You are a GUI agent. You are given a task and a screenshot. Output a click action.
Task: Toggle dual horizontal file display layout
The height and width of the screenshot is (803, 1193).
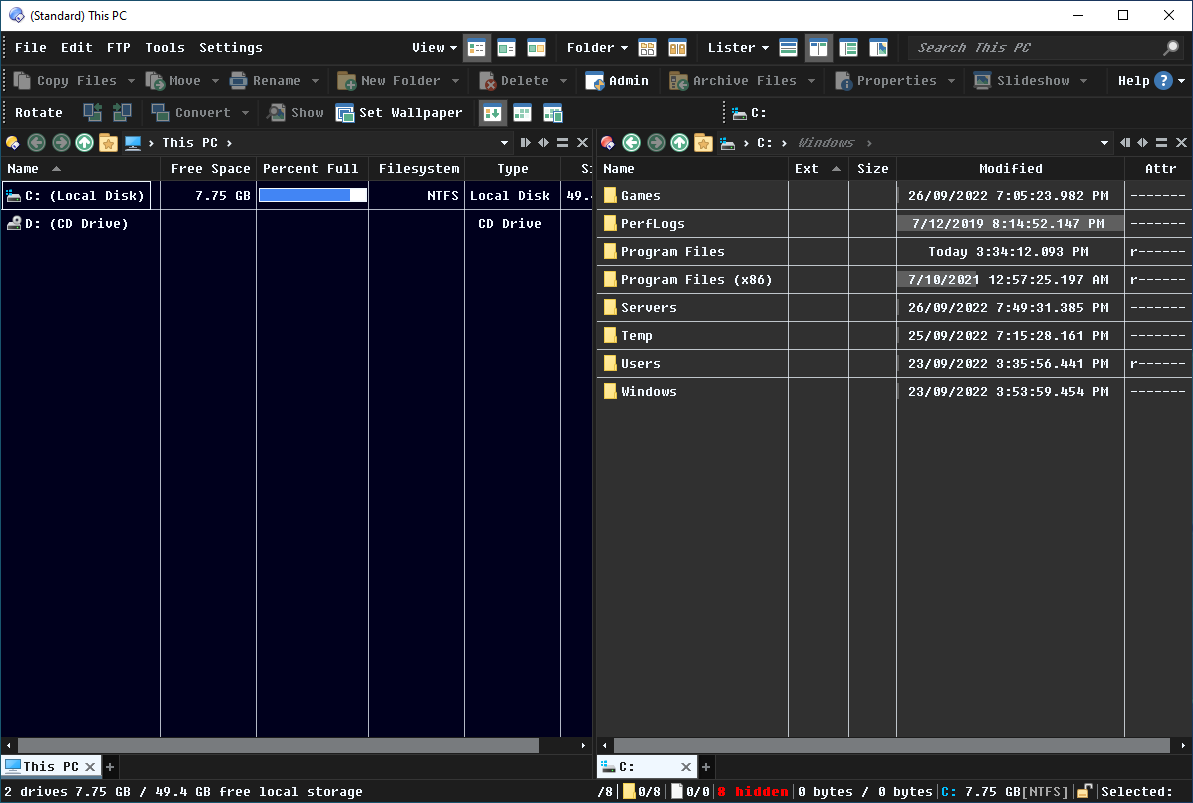point(788,48)
